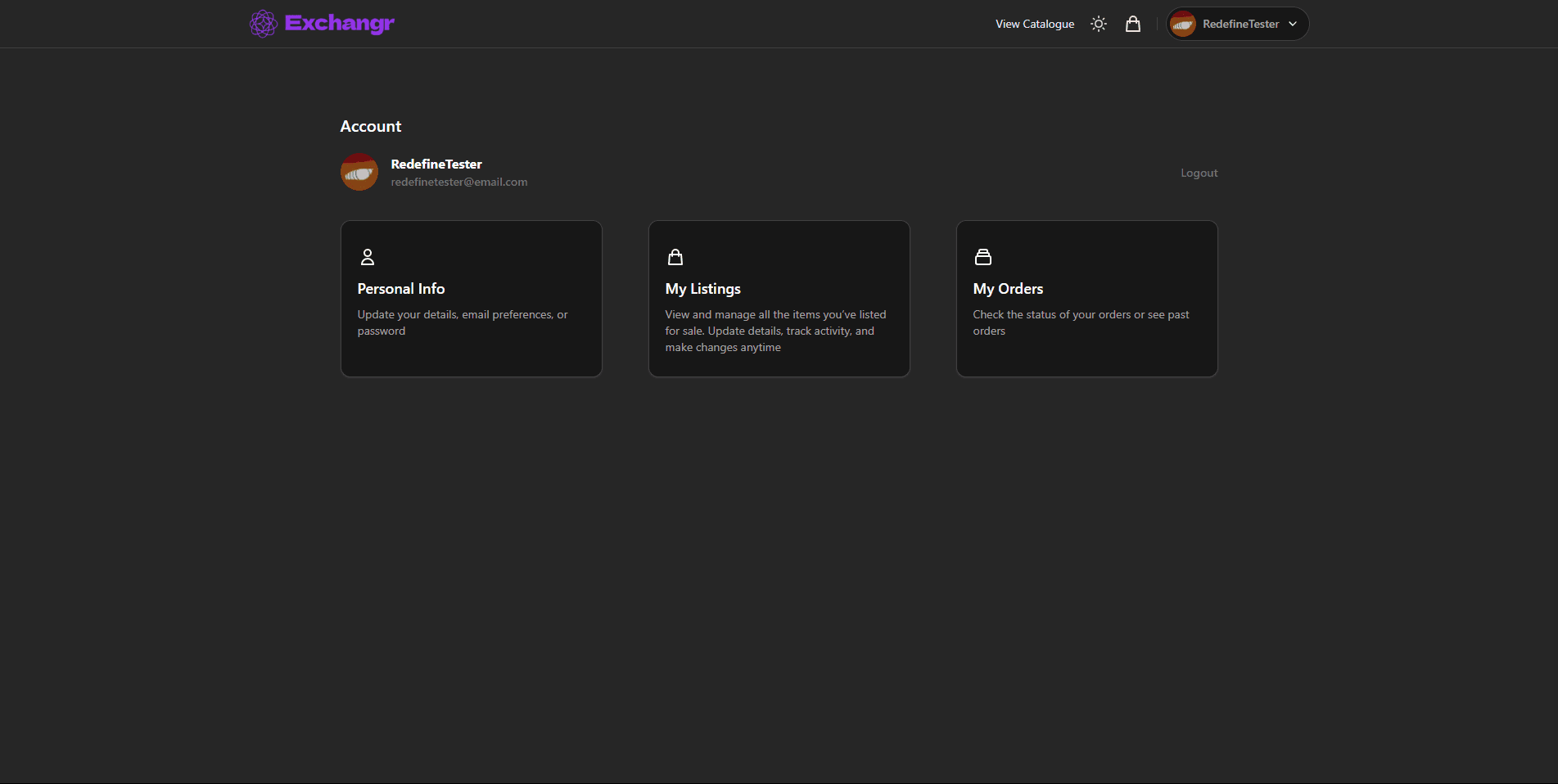The height and width of the screenshot is (784, 1558).
Task: Open View Catalogue
Action: tap(1034, 24)
